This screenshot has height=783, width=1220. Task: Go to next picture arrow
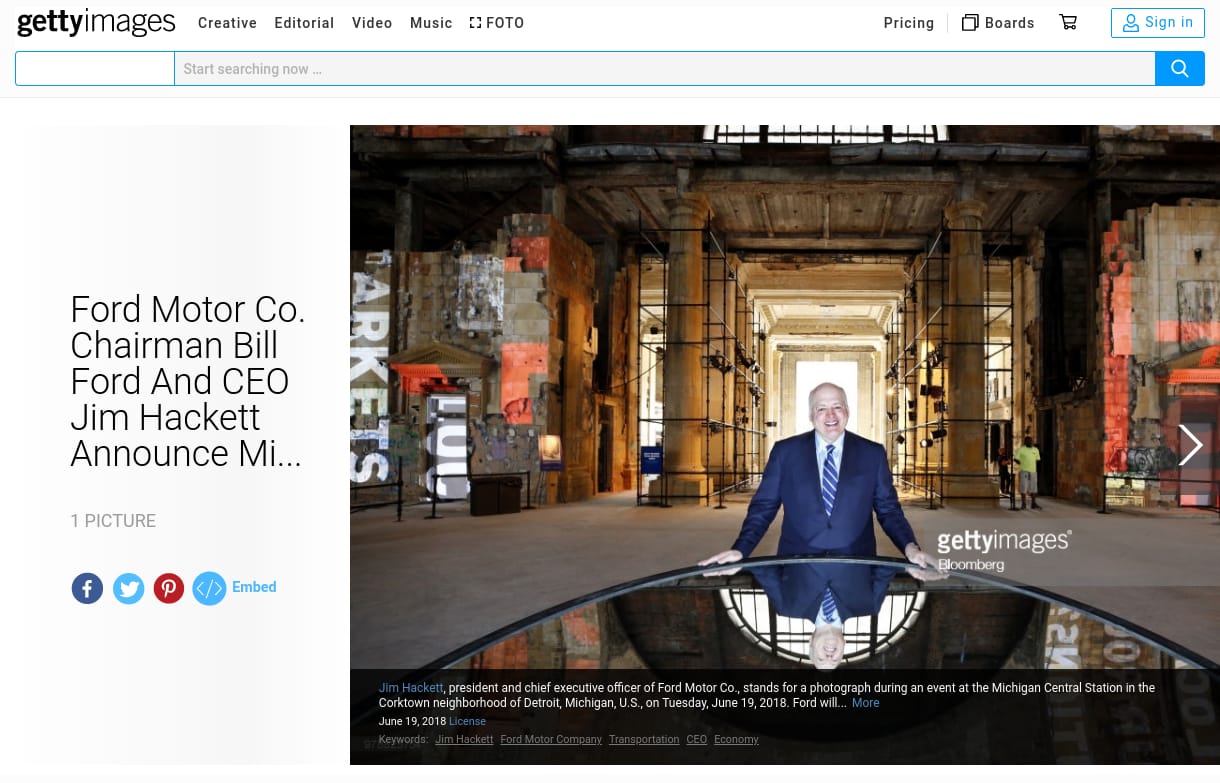tap(1189, 445)
